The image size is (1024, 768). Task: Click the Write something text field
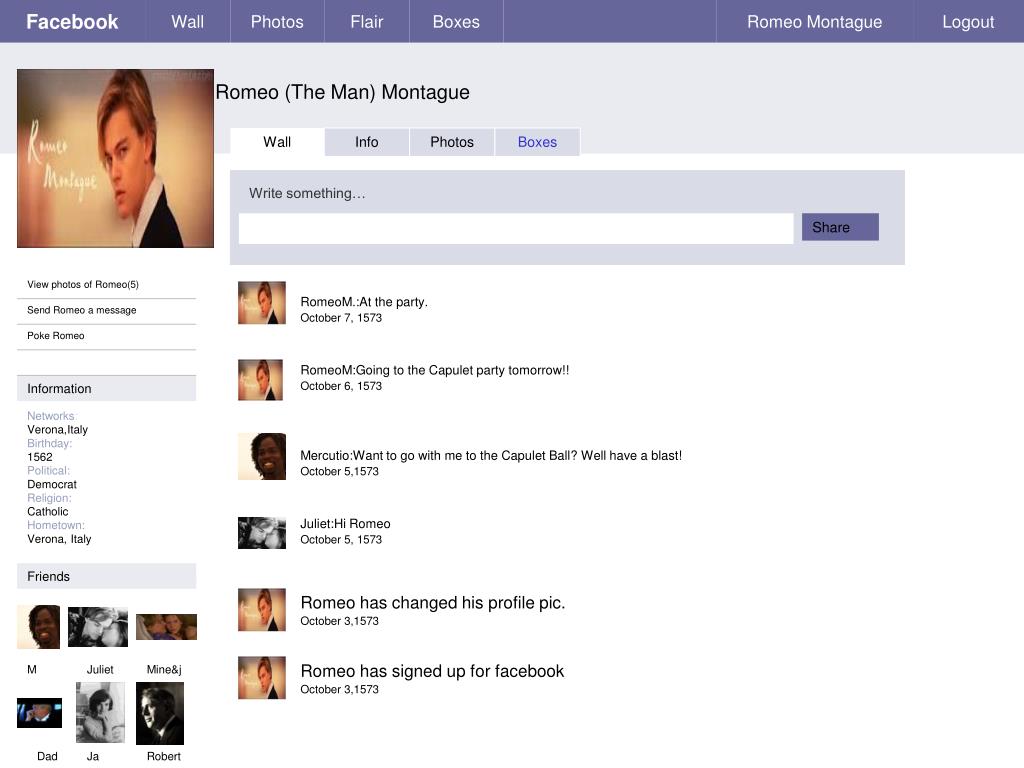[x=516, y=228]
